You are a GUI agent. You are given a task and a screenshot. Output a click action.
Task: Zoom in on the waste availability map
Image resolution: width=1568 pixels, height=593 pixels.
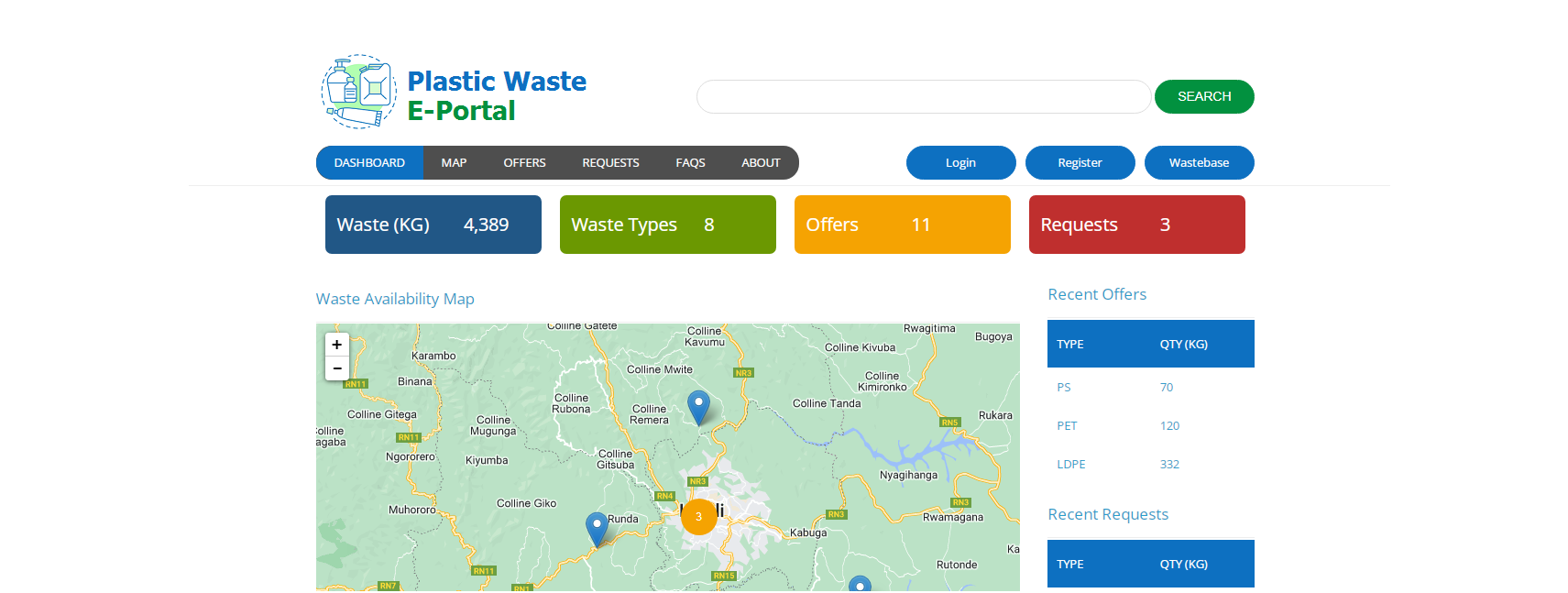tap(337, 345)
